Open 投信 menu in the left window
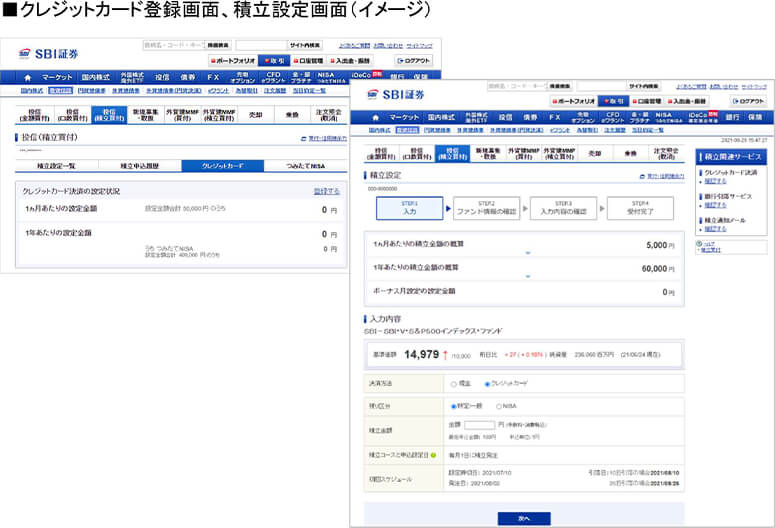Image resolution: width=775 pixels, height=528 pixels. pyautogui.click(x=162, y=77)
